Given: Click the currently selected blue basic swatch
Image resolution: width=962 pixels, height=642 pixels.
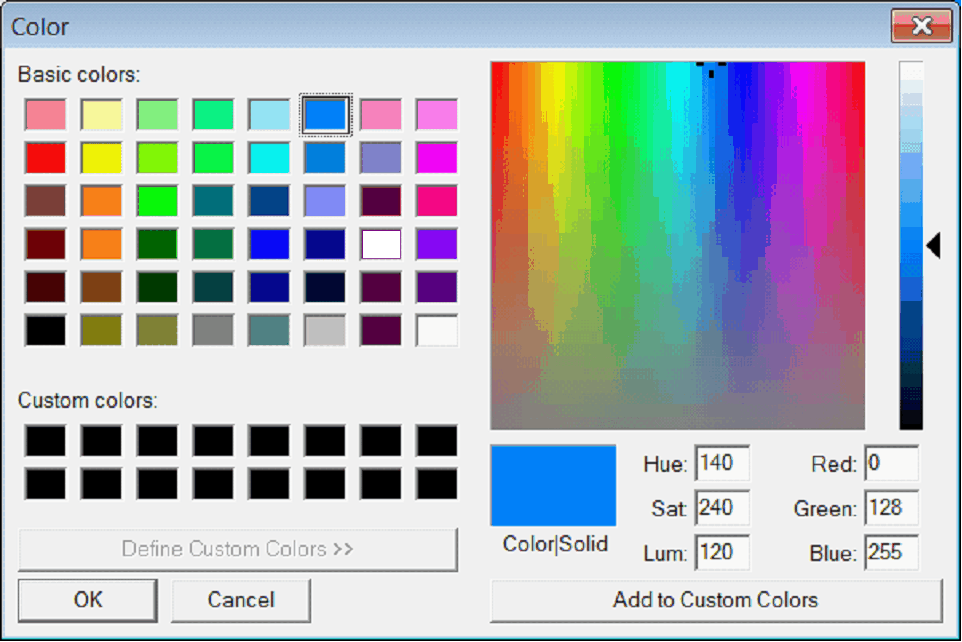Looking at the screenshot, I should pyautogui.click(x=325, y=115).
